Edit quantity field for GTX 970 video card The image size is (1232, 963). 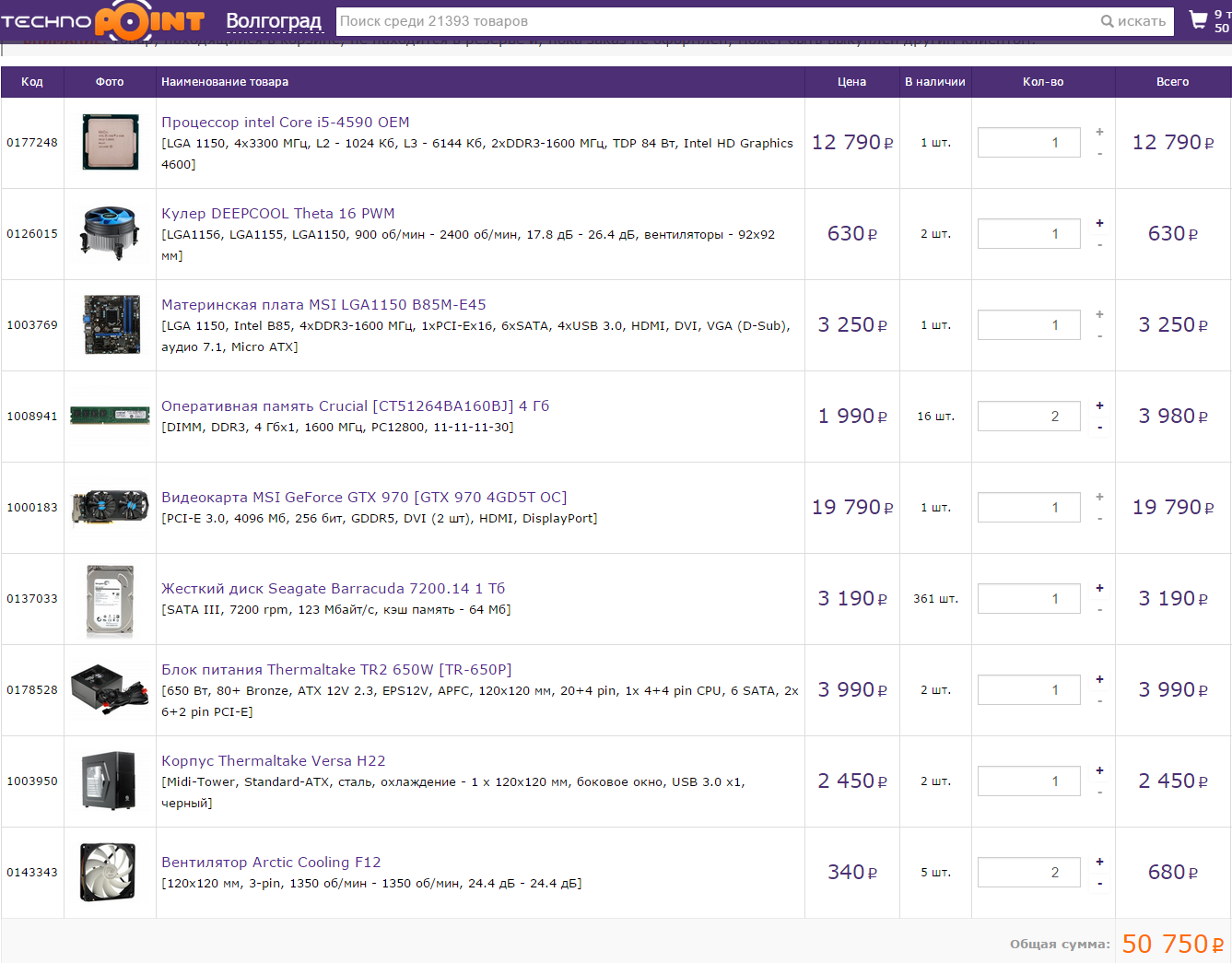click(x=1028, y=507)
